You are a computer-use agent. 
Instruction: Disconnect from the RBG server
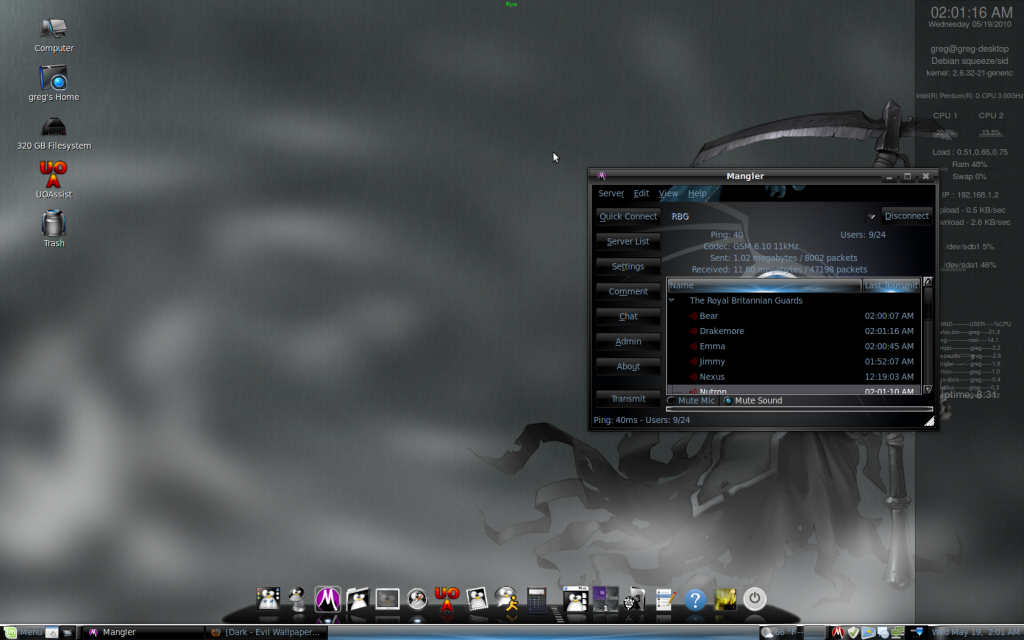click(906, 216)
